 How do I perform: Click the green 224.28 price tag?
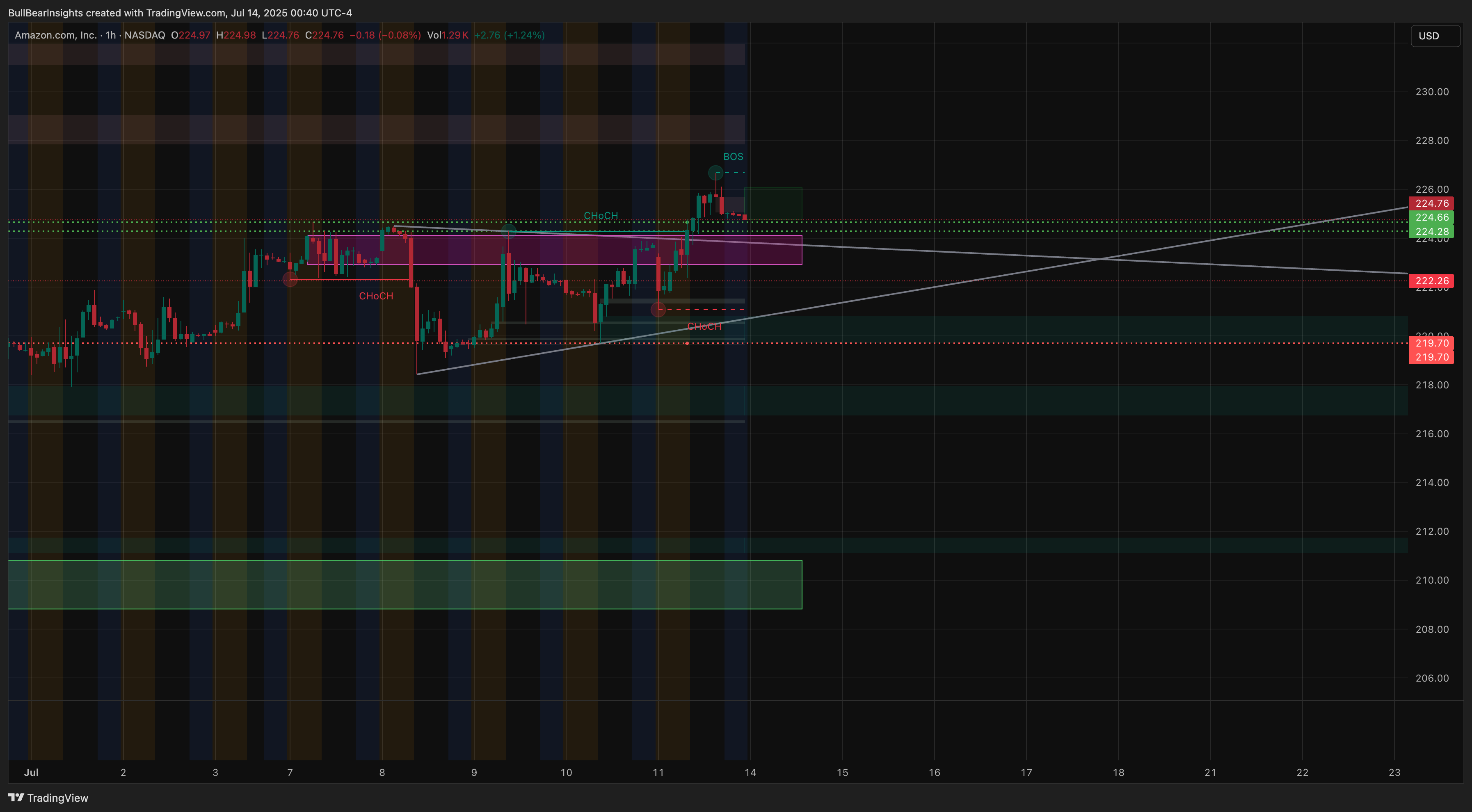tap(1431, 231)
